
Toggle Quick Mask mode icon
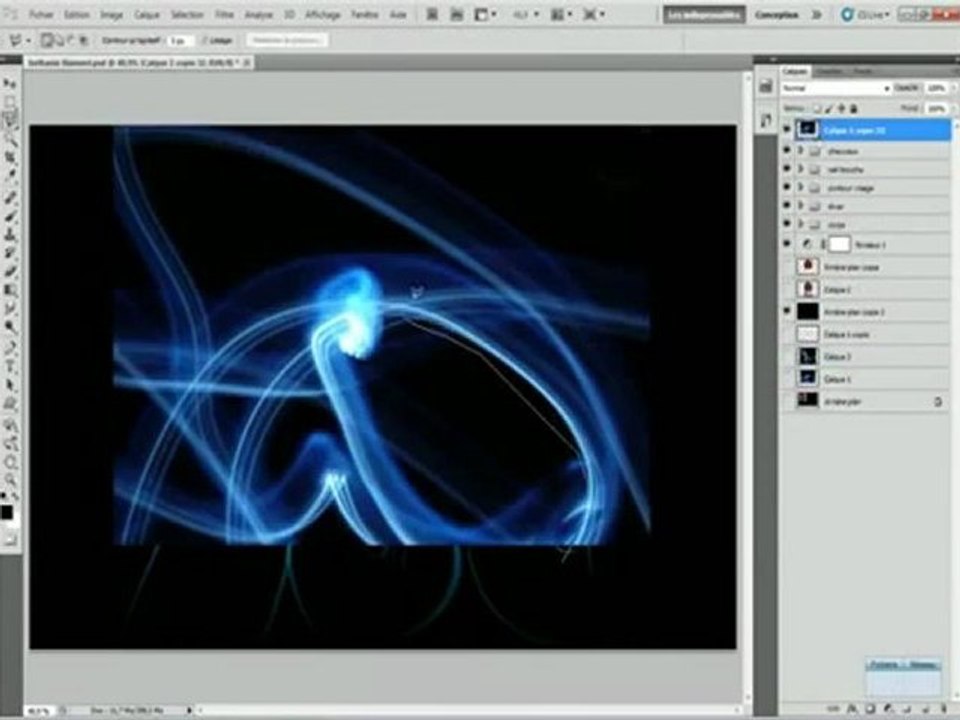click(x=10, y=539)
